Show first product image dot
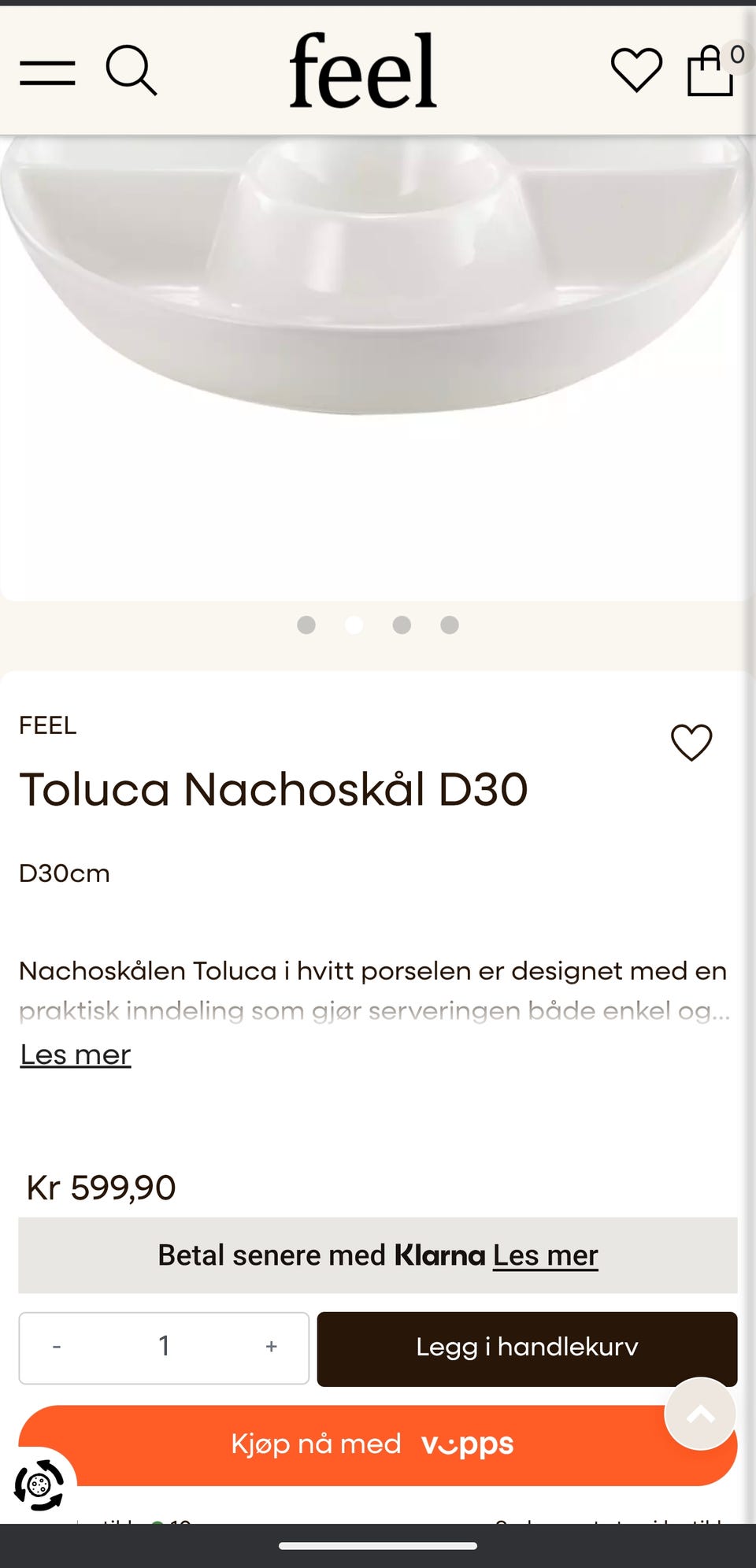This screenshot has width=756, height=1568. 306,625
